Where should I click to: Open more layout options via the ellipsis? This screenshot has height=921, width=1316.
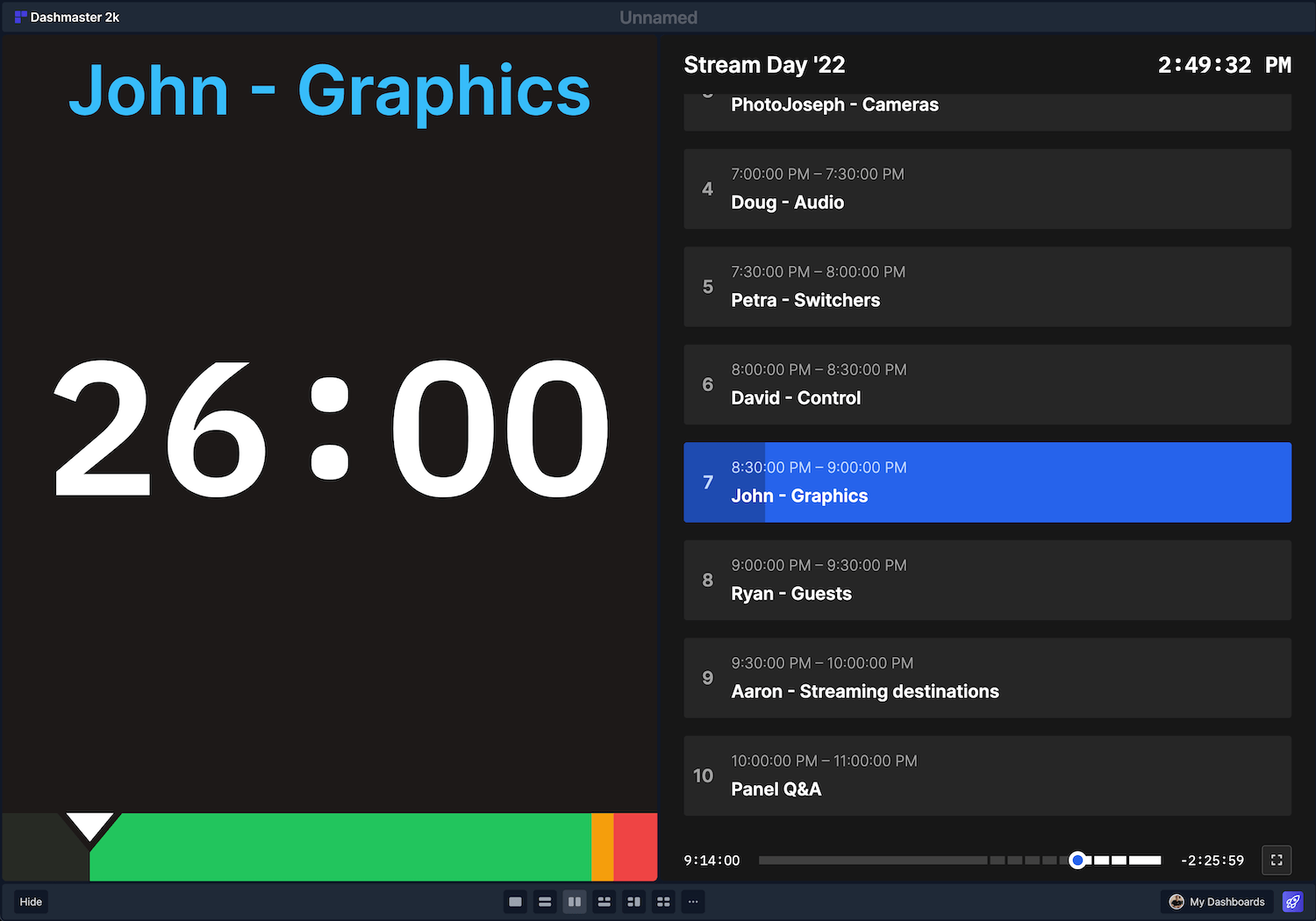[693, 902]
